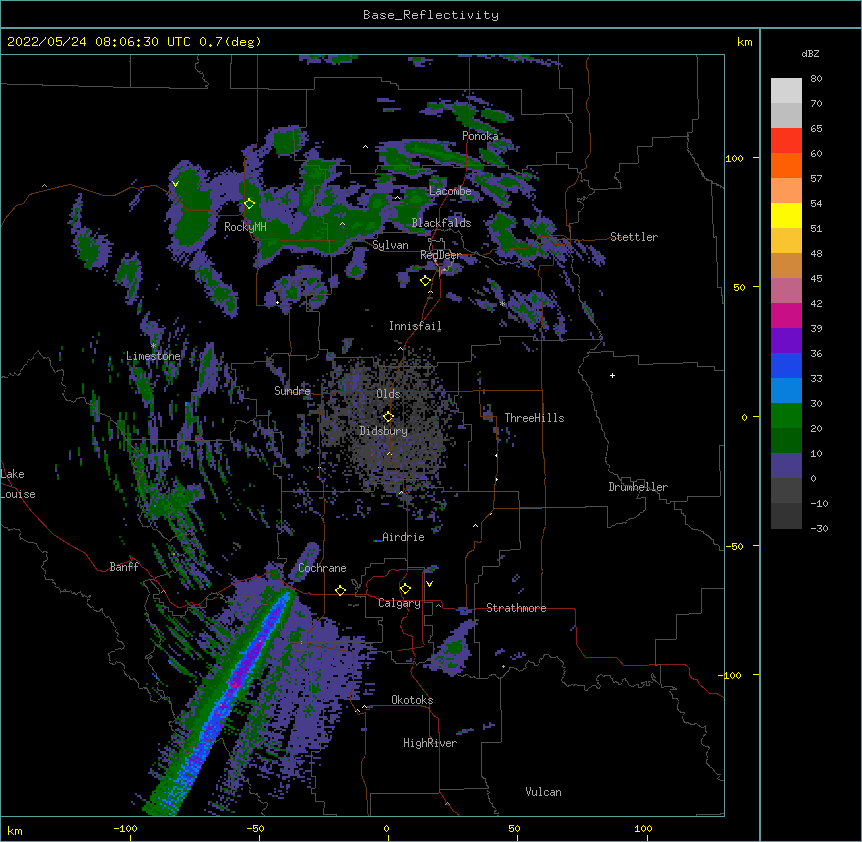Click the km unit label at bottom left
This screenshot has width=862, height=842.
[15, 831]
